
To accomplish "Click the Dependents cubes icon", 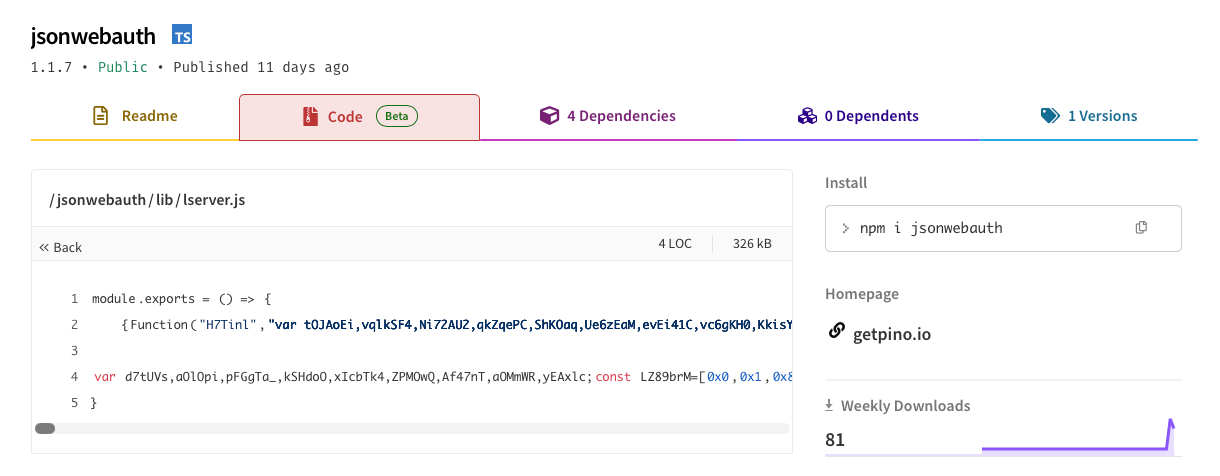I will 807,116.
